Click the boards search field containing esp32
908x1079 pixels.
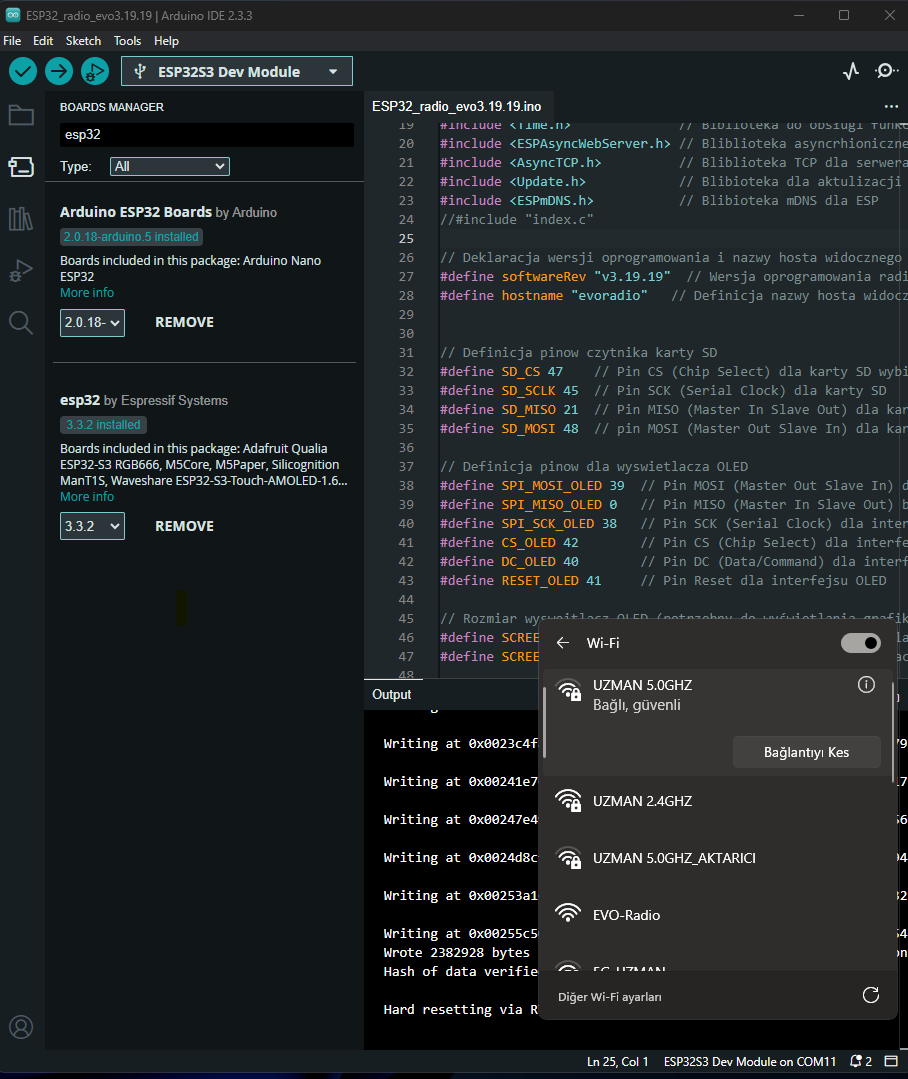[206, 134]
